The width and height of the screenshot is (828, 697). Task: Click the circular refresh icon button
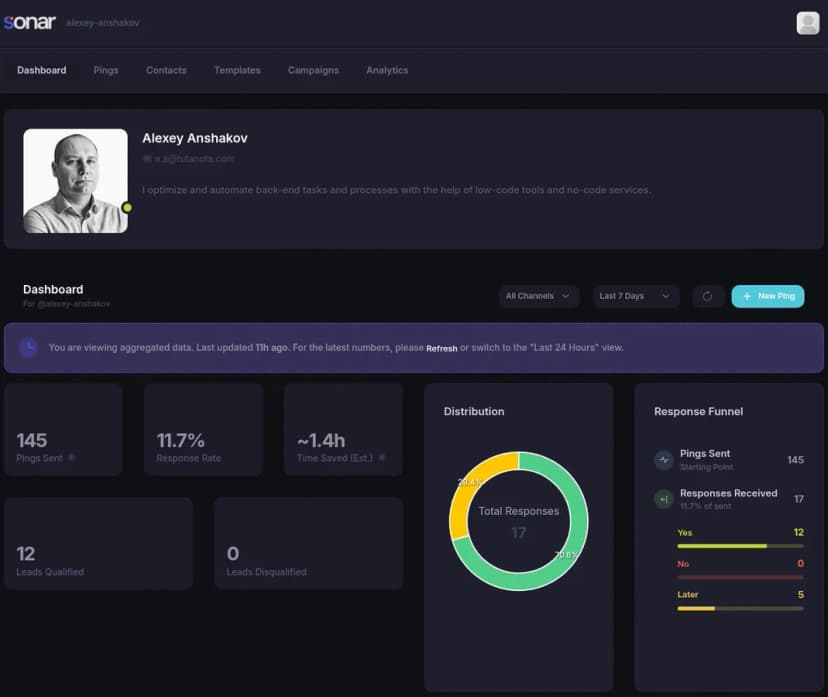pos(708,296)
